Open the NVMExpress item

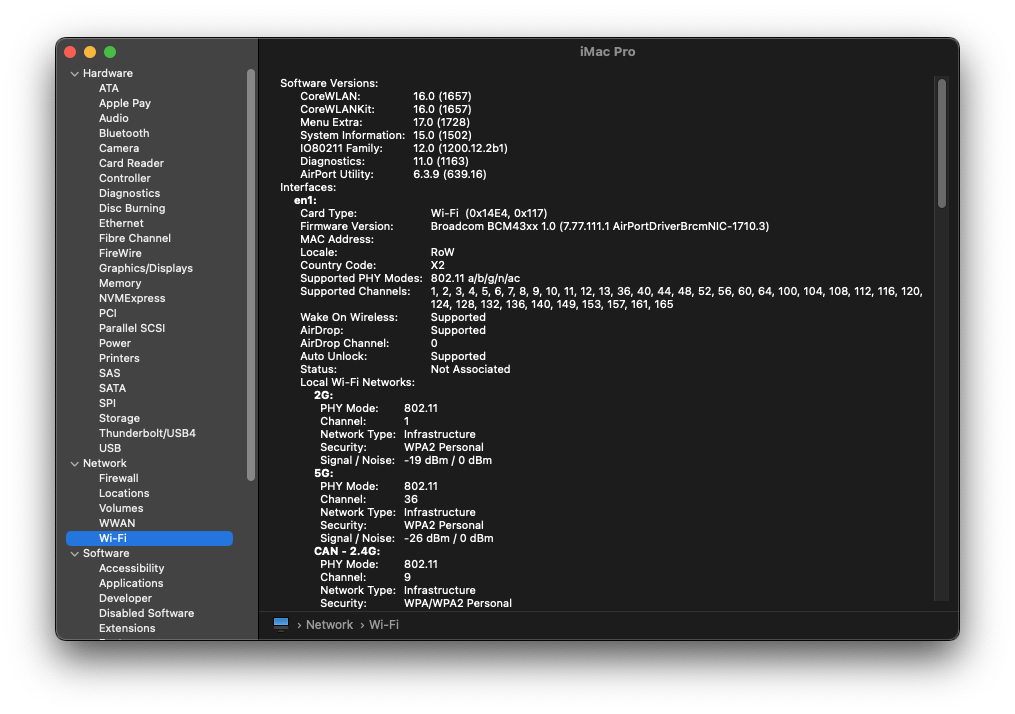132,298
